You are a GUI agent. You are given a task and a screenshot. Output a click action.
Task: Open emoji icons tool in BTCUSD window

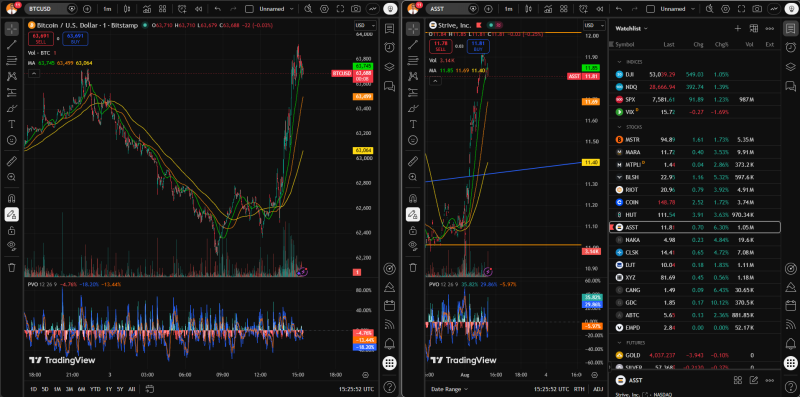(x=12, y=140)
